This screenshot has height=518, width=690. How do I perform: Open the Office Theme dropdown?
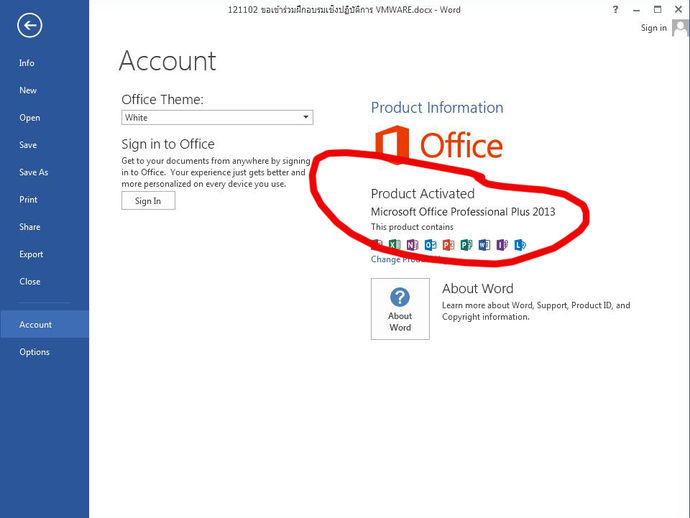pyautogui.click(x=217, y=118)
